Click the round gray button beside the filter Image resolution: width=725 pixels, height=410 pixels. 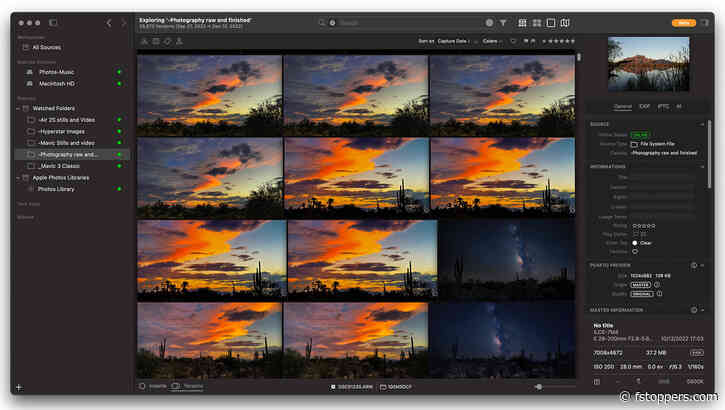click(x=489, y=23)
